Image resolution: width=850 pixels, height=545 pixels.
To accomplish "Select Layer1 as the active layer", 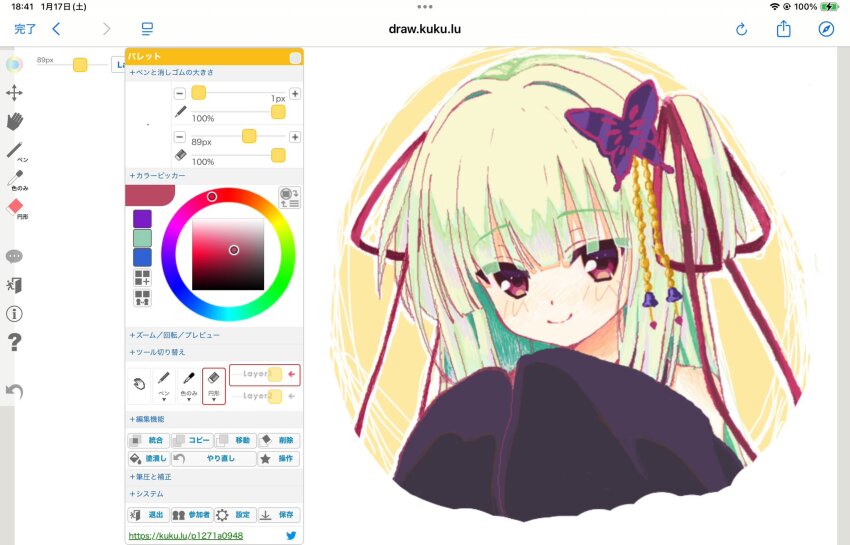I will pos(265,374).
